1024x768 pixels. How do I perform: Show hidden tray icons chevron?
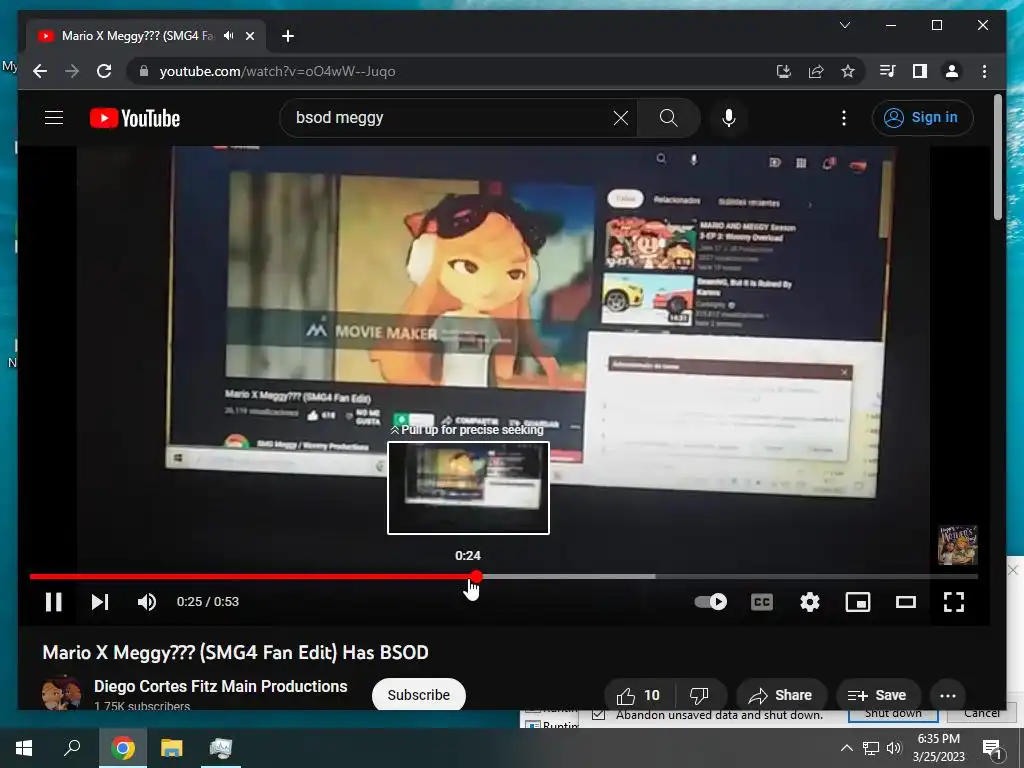pyautogui.click(x=846, y=748)
